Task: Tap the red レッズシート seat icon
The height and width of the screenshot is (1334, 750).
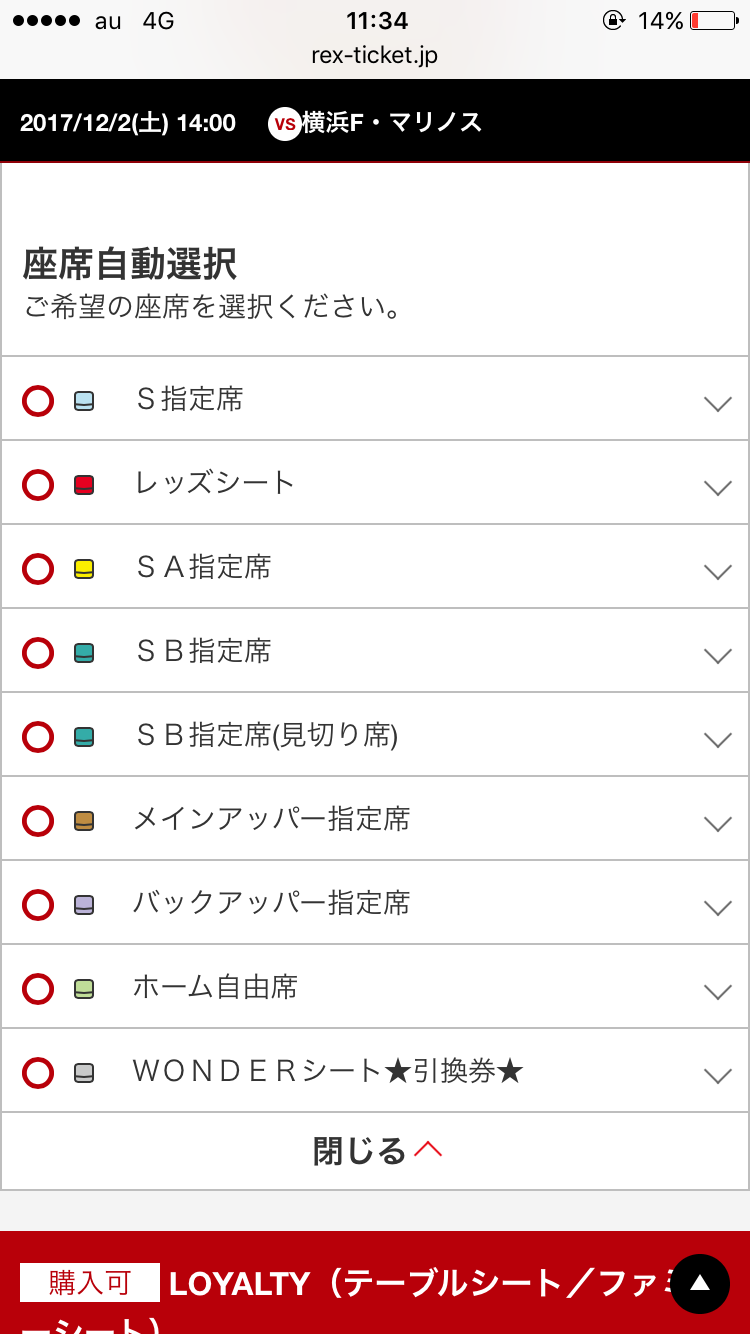Action: [x=84, y=486]
